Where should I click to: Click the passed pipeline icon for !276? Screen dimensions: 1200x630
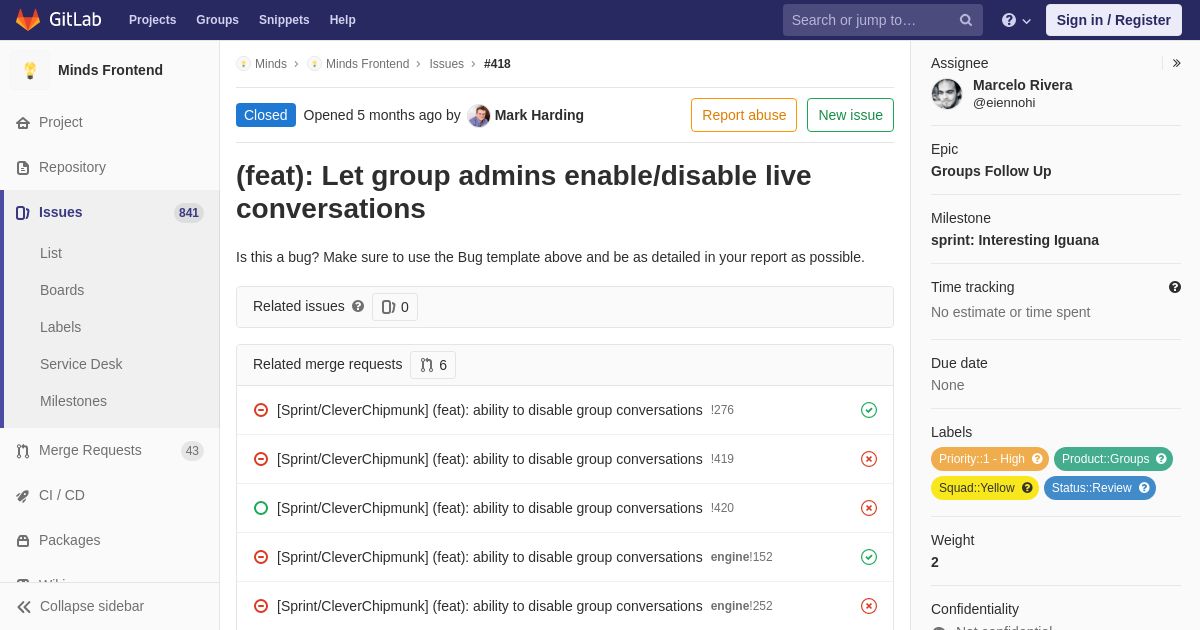[869, 410]
